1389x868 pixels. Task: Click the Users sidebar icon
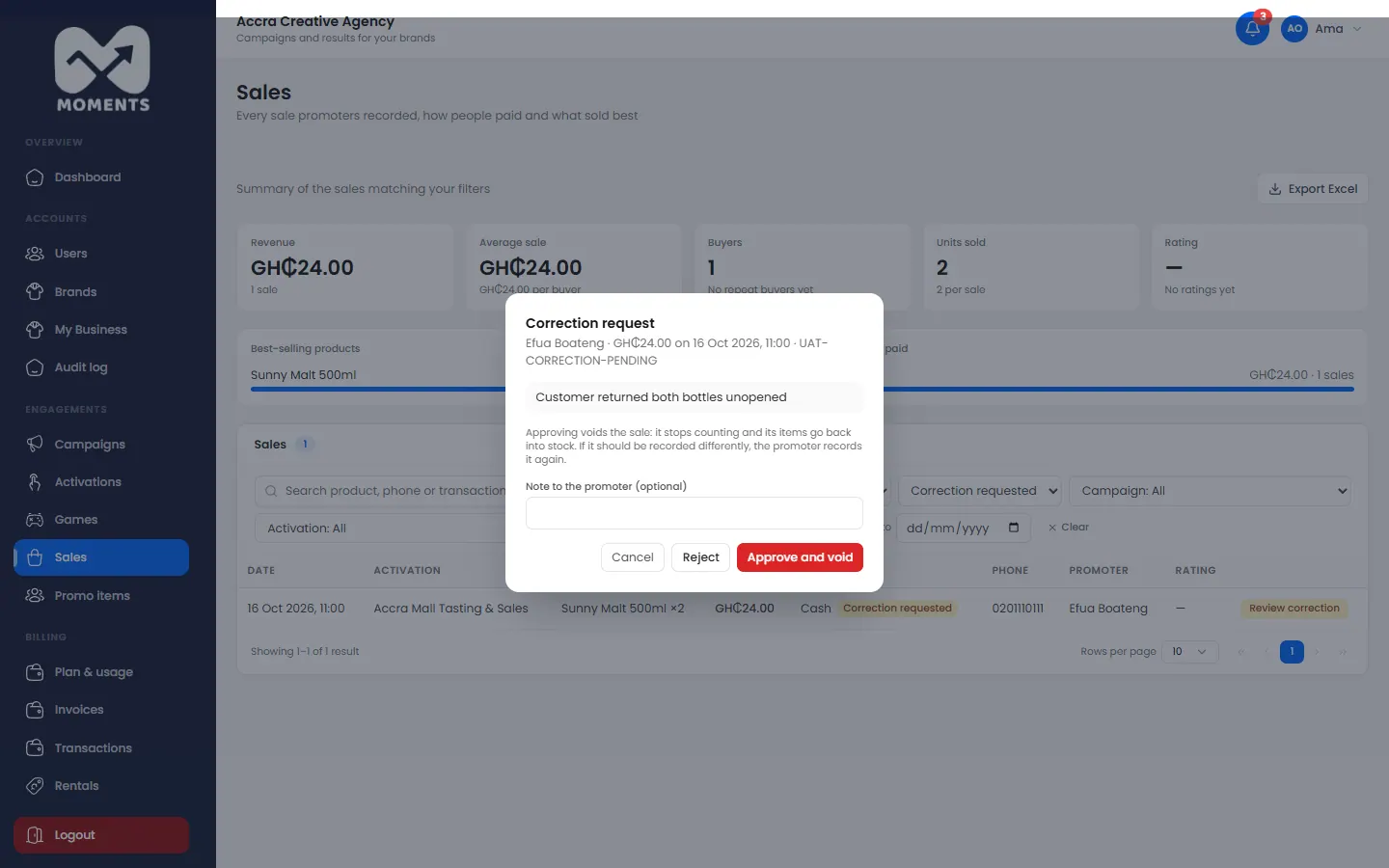pyautogui.click(x=35, y=254)
